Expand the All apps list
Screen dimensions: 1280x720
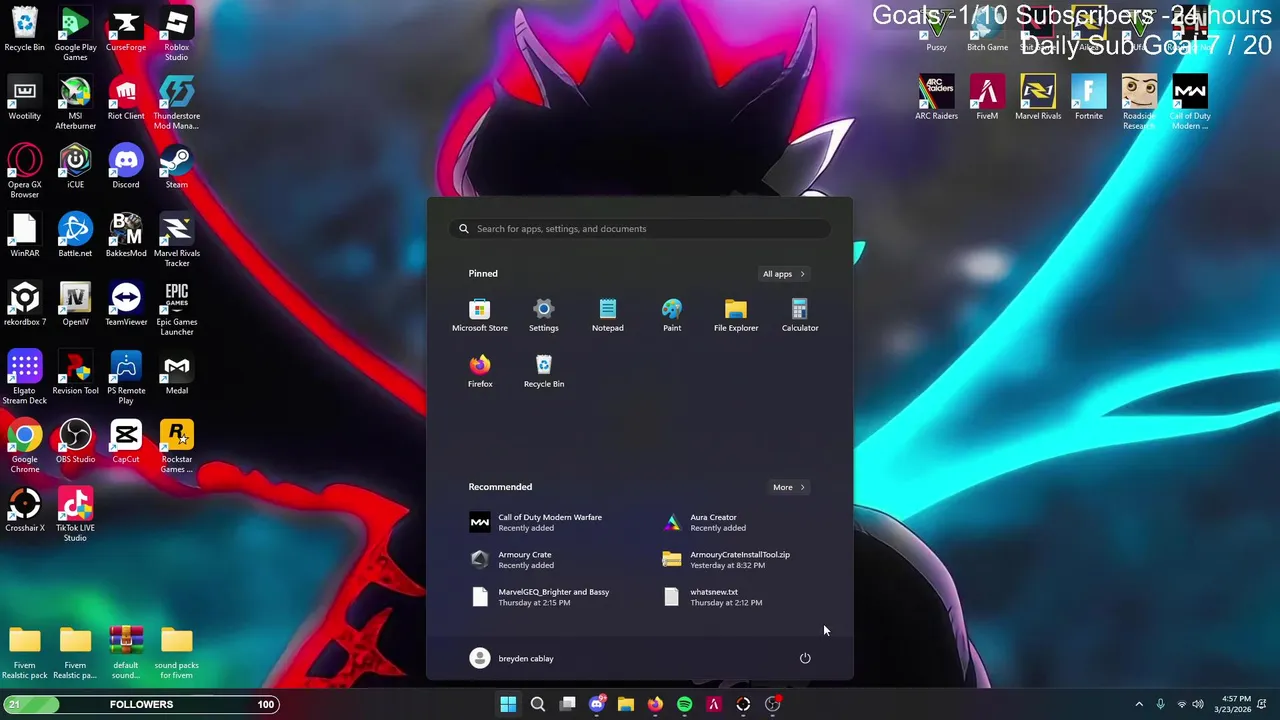[x=783, y=274]
